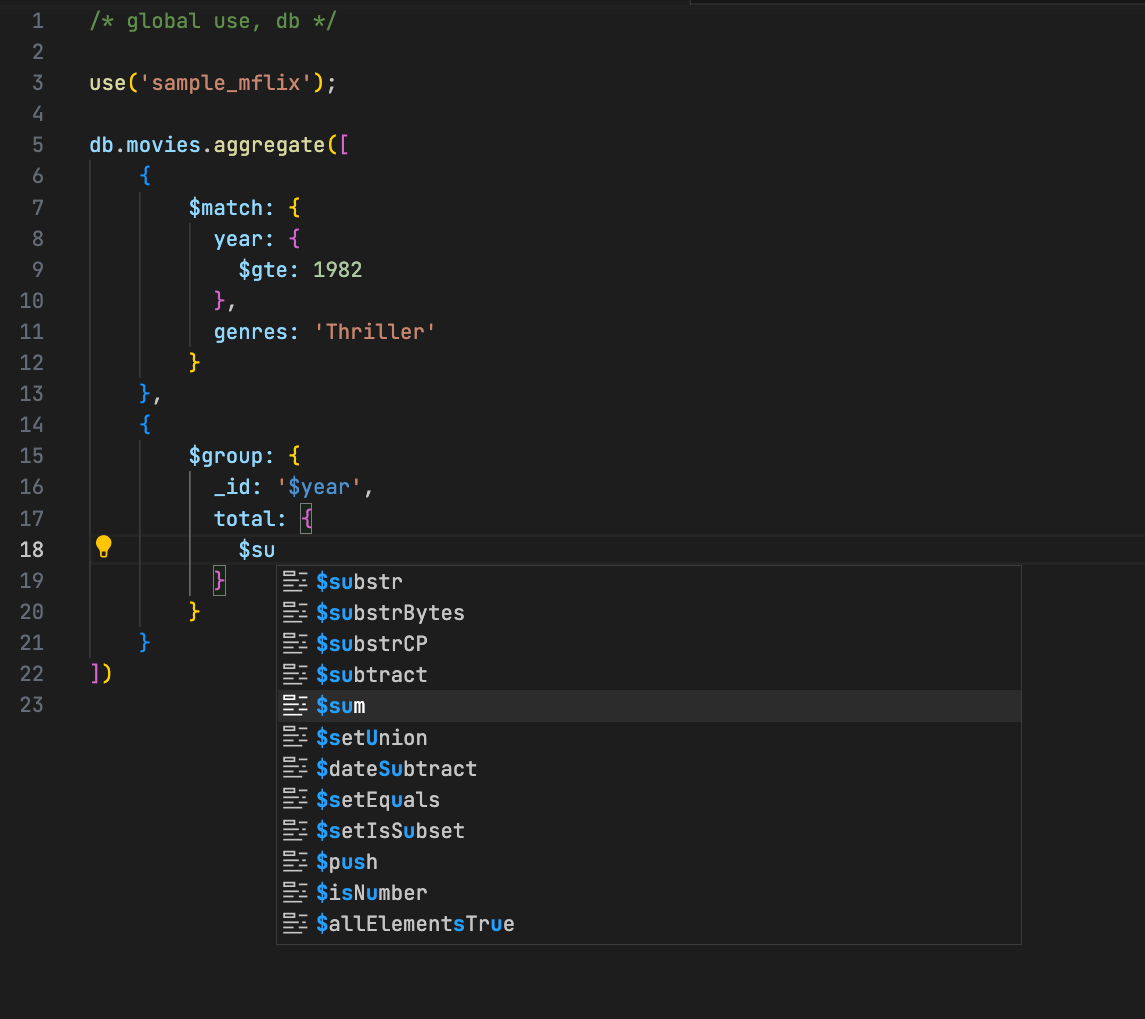
Task: Click the 'sample_mflix' string literal
Action: pyautogui.click(x=226, y=83)
